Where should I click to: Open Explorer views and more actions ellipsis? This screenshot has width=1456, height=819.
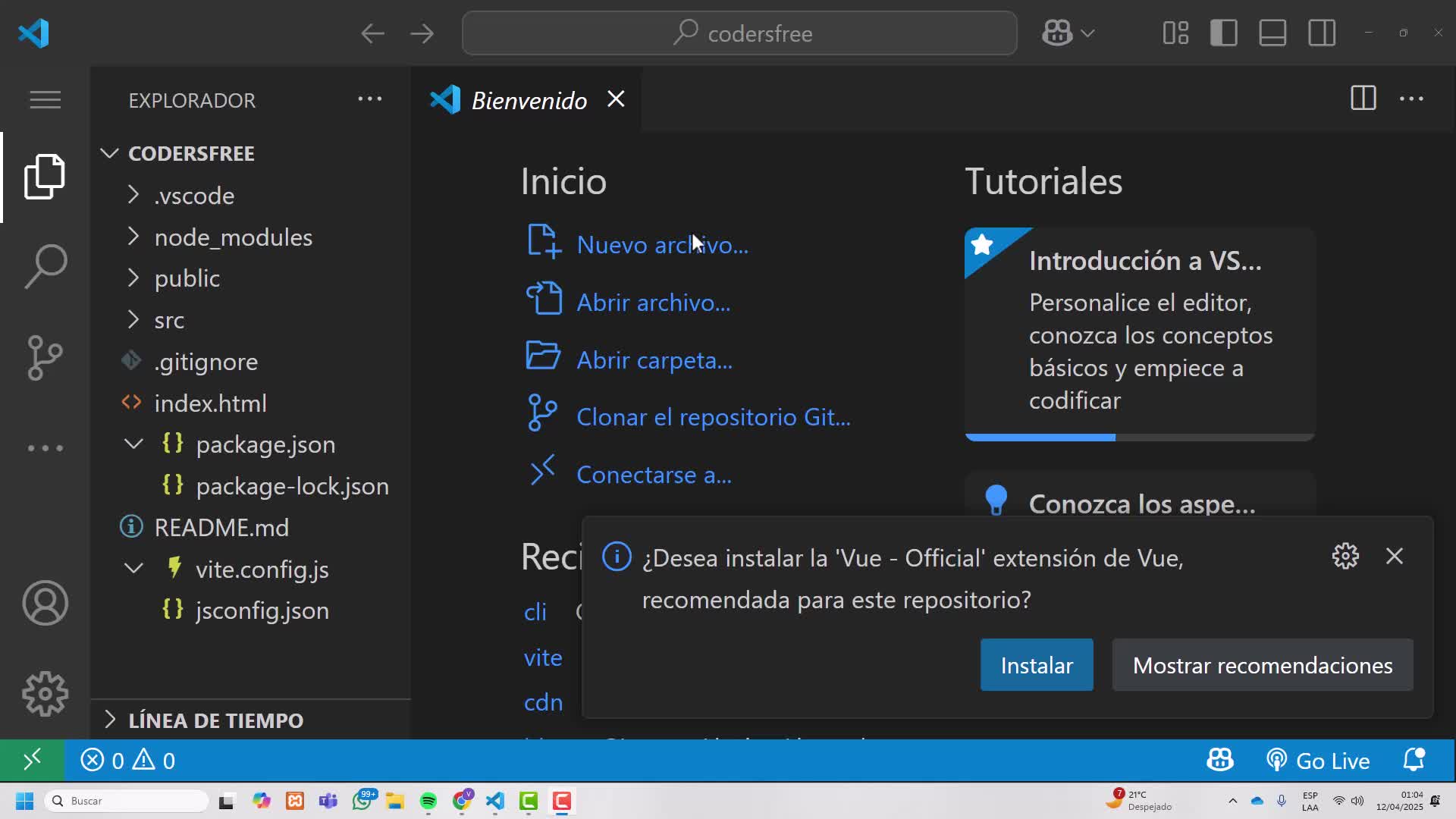370,99
